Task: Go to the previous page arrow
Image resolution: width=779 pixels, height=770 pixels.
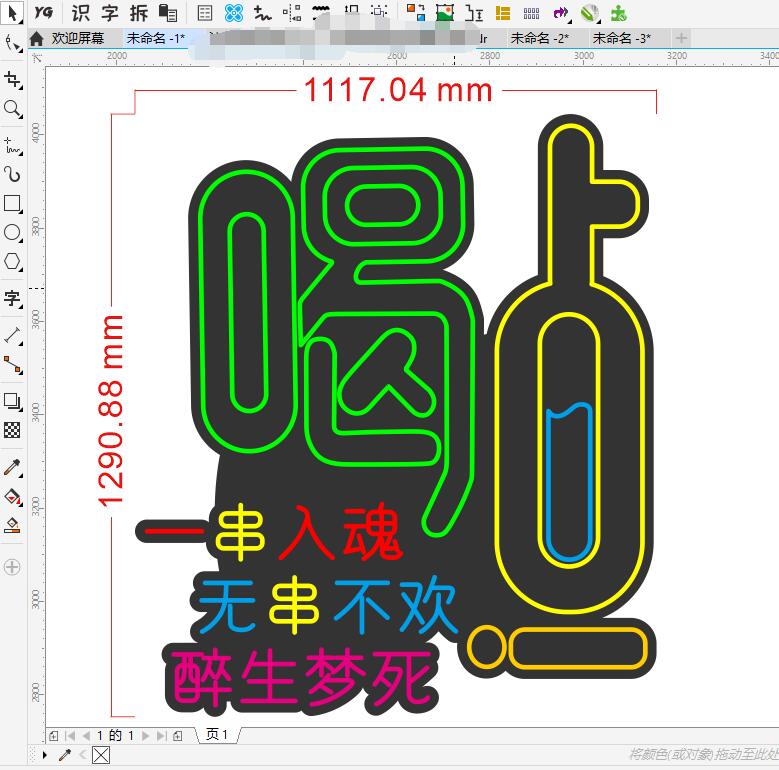Action: click(x=86, y=736)
